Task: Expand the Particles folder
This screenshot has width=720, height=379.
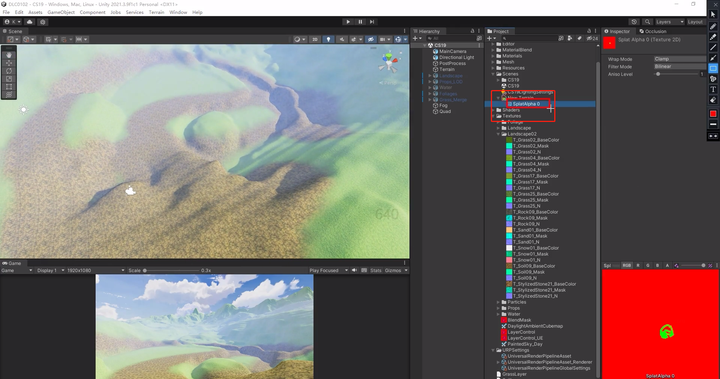Action: [498, 302]
